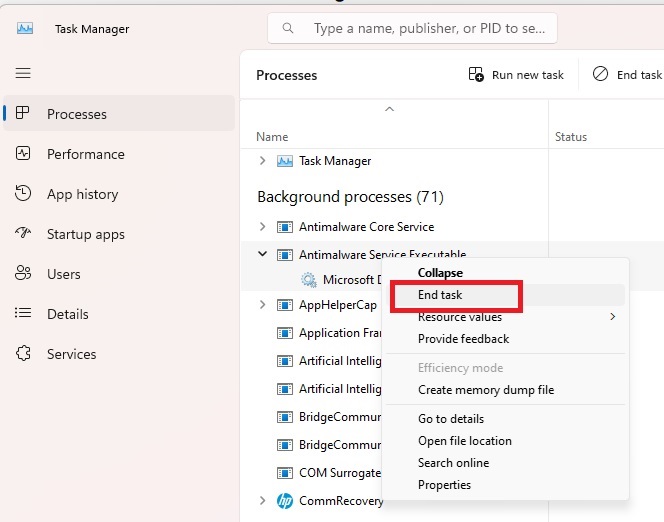Expand the Antimalware Core Service row

(263, 227)
